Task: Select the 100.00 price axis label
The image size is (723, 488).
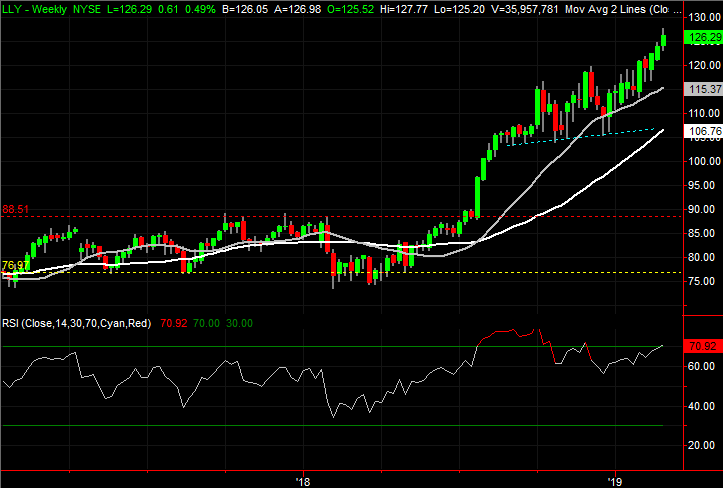Action: pos(704,161)
